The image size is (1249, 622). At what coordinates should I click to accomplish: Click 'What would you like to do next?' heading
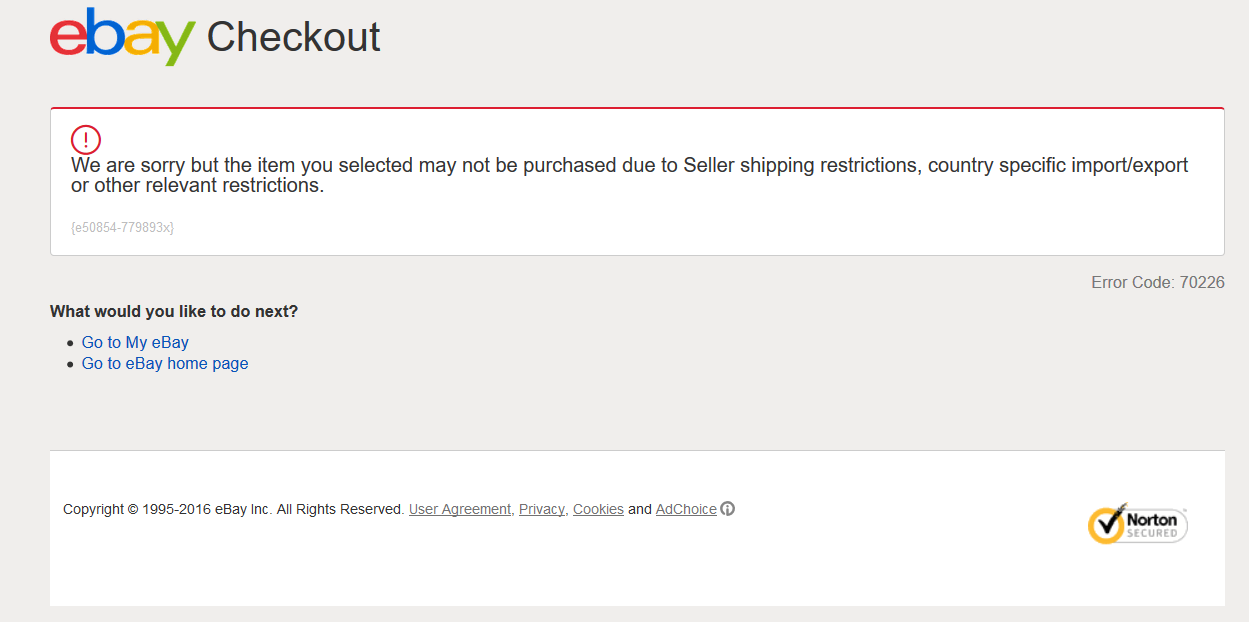pos(174,311)
